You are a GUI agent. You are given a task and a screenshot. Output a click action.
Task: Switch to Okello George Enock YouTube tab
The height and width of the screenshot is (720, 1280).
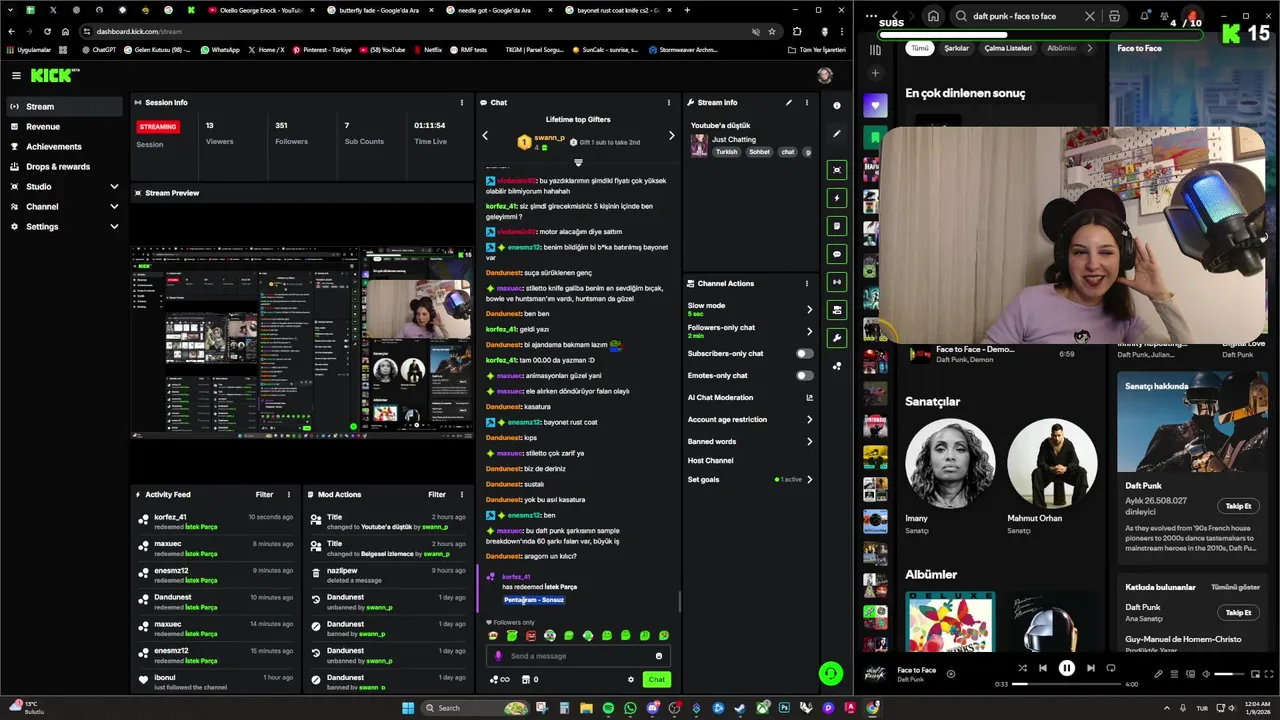260,10
